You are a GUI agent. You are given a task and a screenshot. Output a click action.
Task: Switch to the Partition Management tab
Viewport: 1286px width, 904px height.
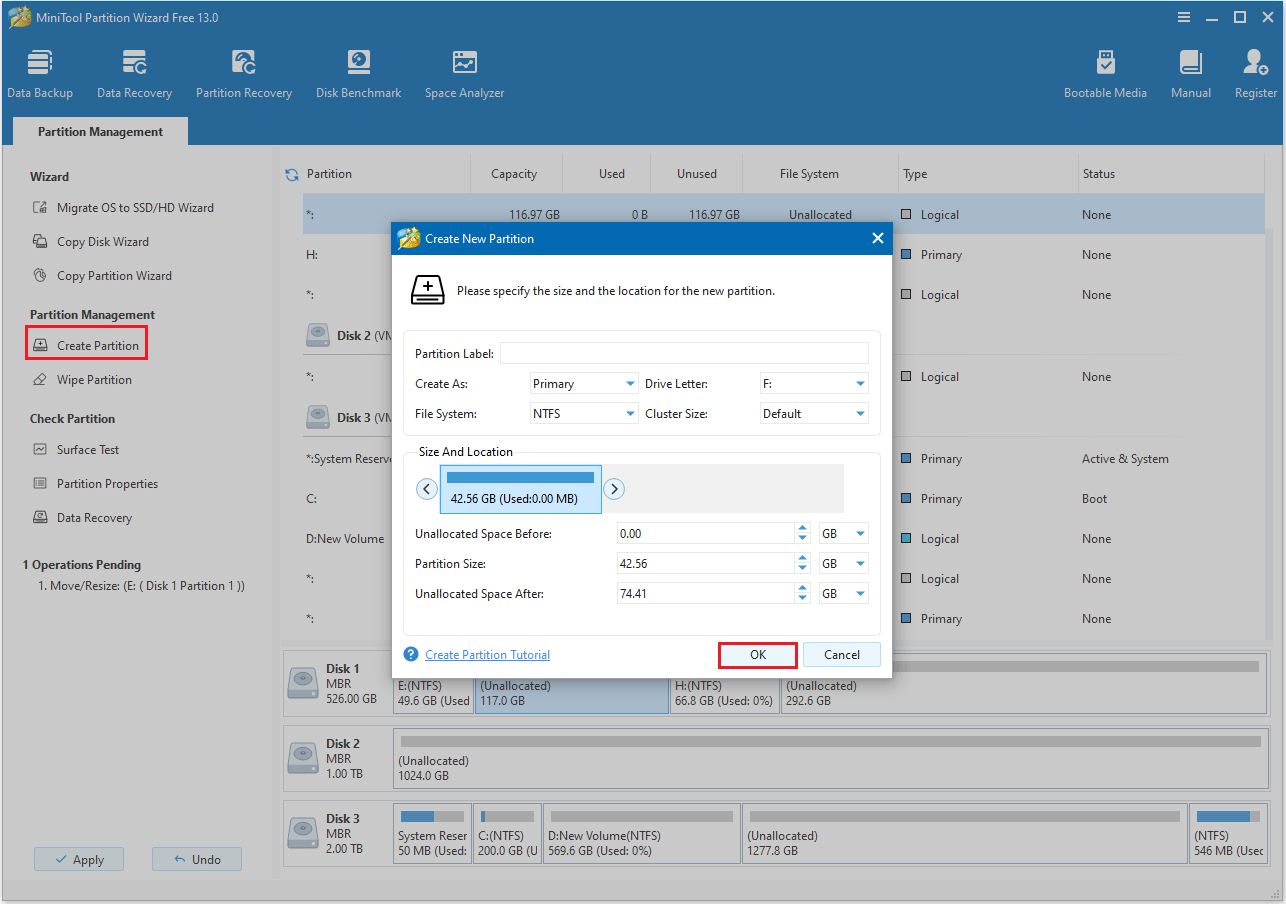point(99,131)
